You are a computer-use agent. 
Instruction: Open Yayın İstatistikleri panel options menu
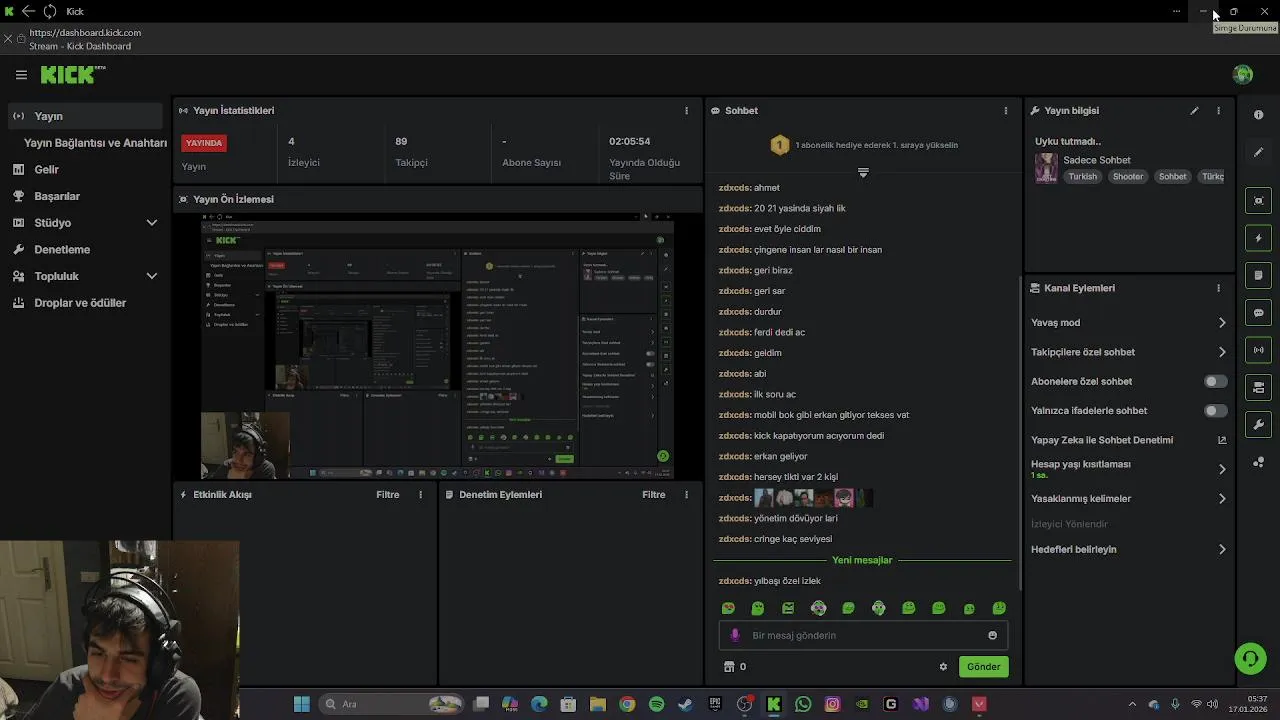tap(686, 111)
